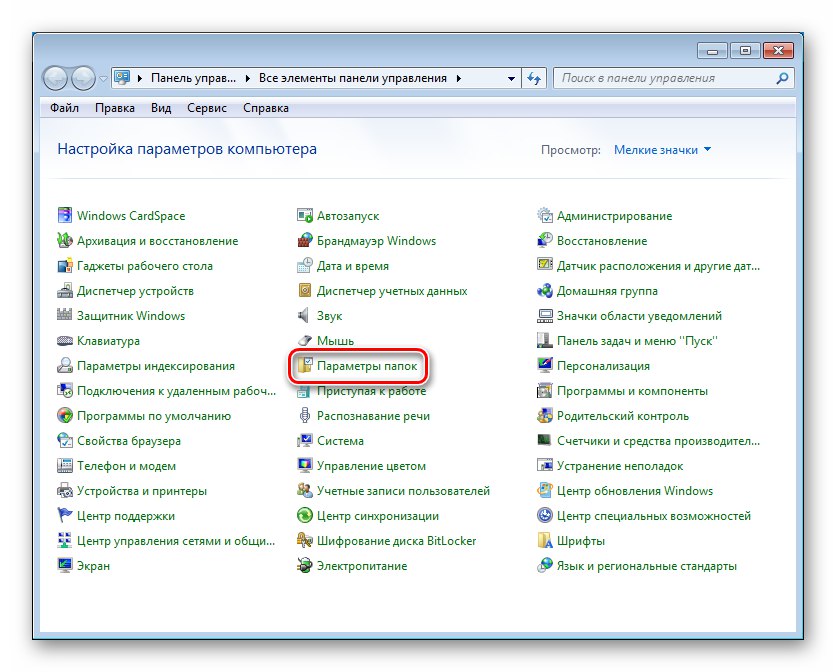Click the Центр обновления Windows icon
Viewport: 836px width, 672px height.
pyautogui.click(x=544, y=491)
